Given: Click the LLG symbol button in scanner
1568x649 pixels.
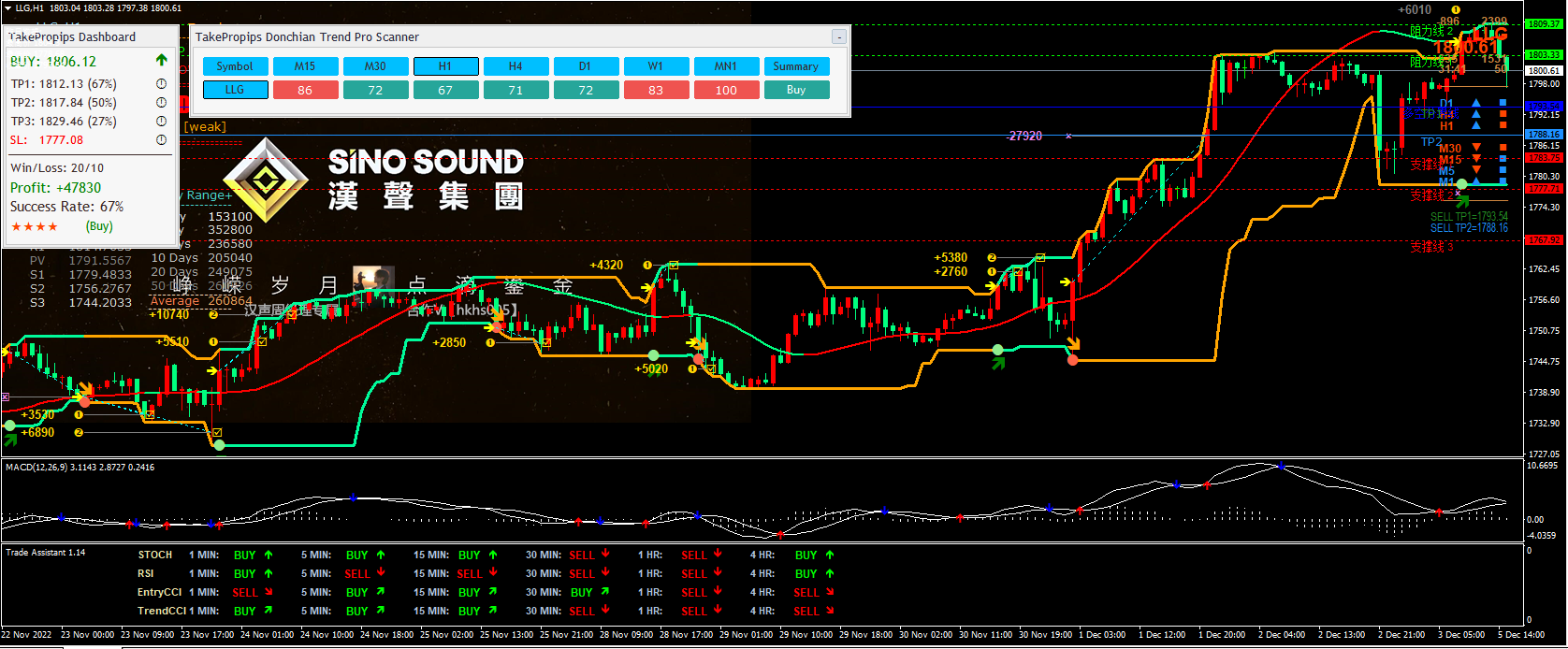Looking at the screenshot, I should coord(235,90).
